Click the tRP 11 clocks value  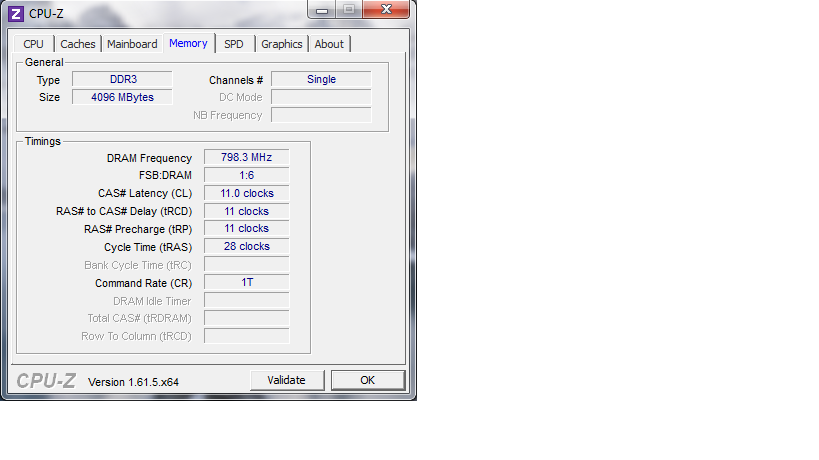coord(247,229)
